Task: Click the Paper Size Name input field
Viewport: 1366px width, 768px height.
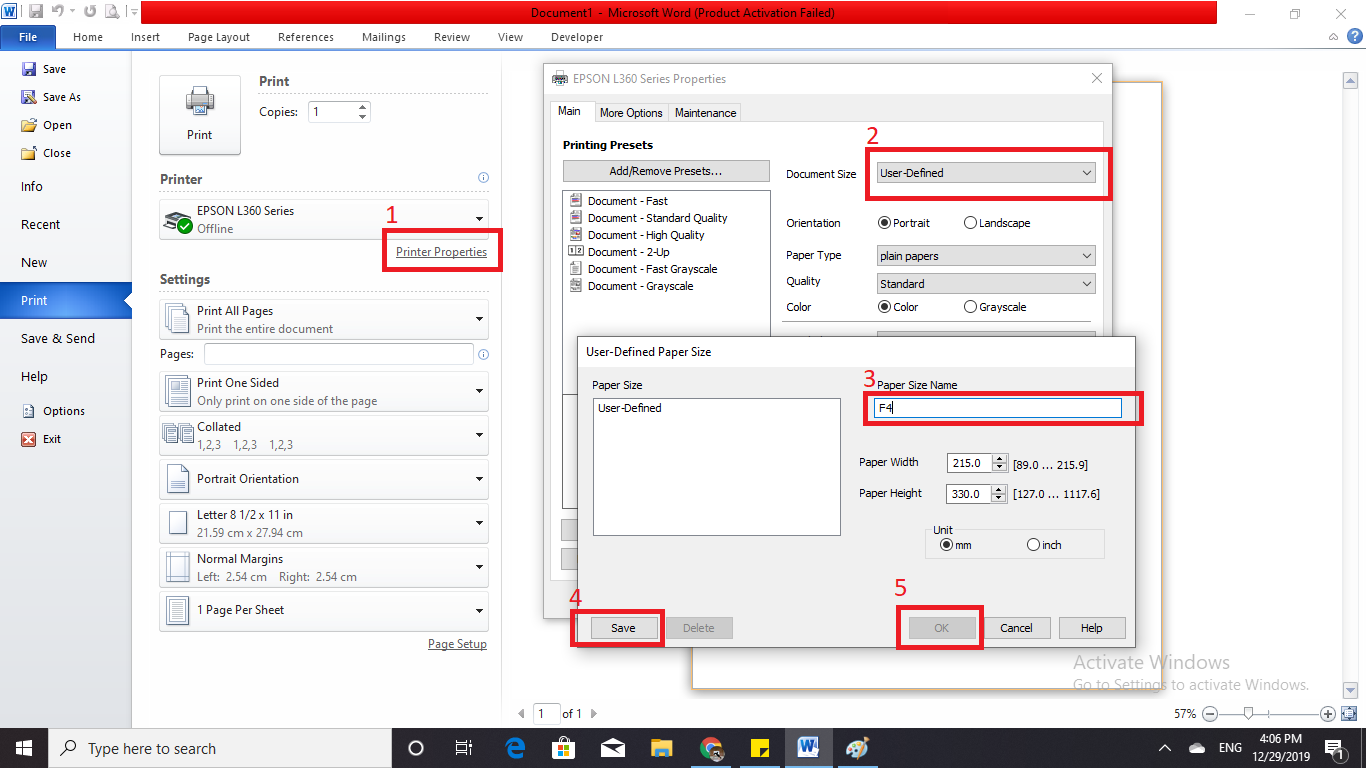Action: (998, 408)
